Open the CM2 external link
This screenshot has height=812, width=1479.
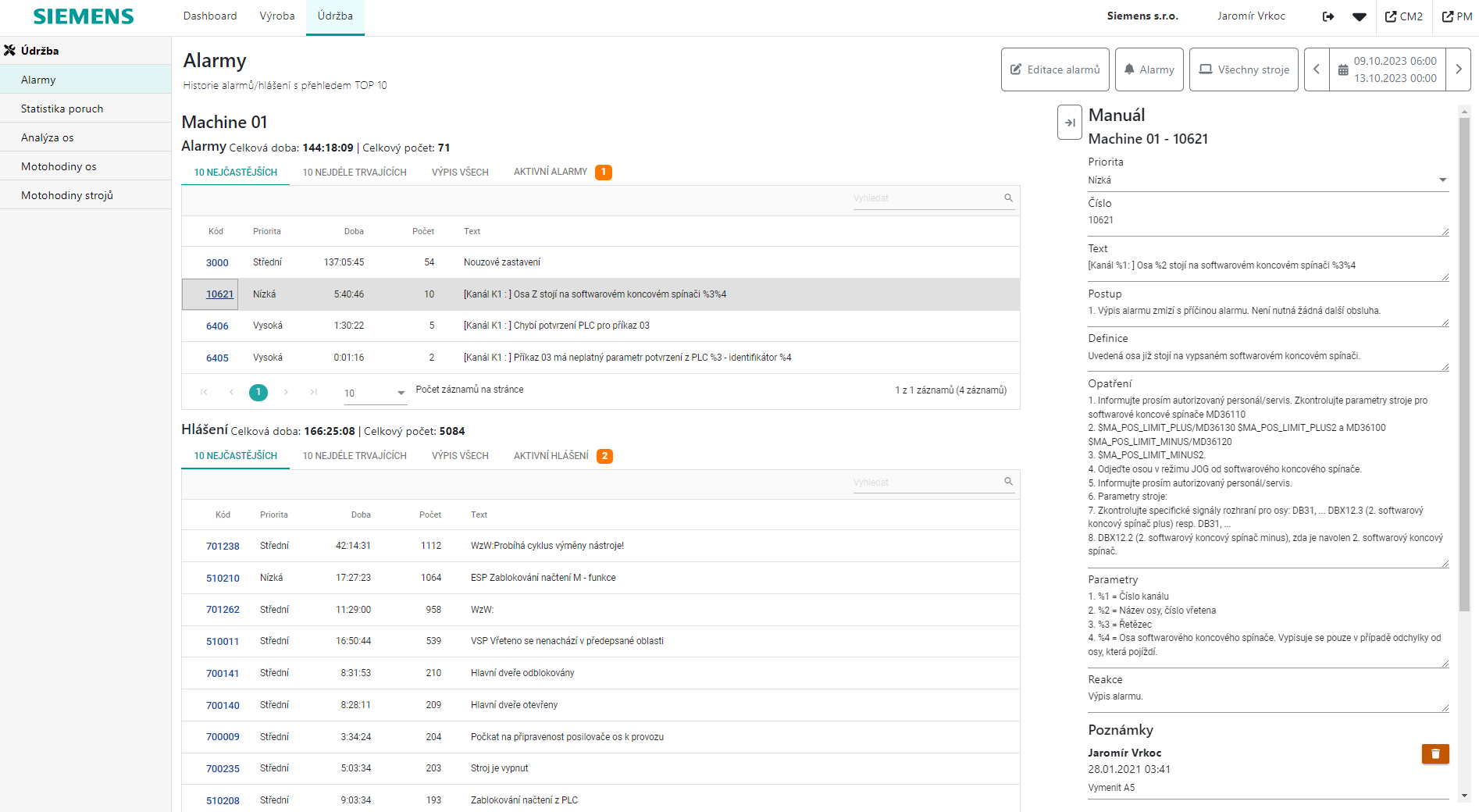(x=1403, y=16)
